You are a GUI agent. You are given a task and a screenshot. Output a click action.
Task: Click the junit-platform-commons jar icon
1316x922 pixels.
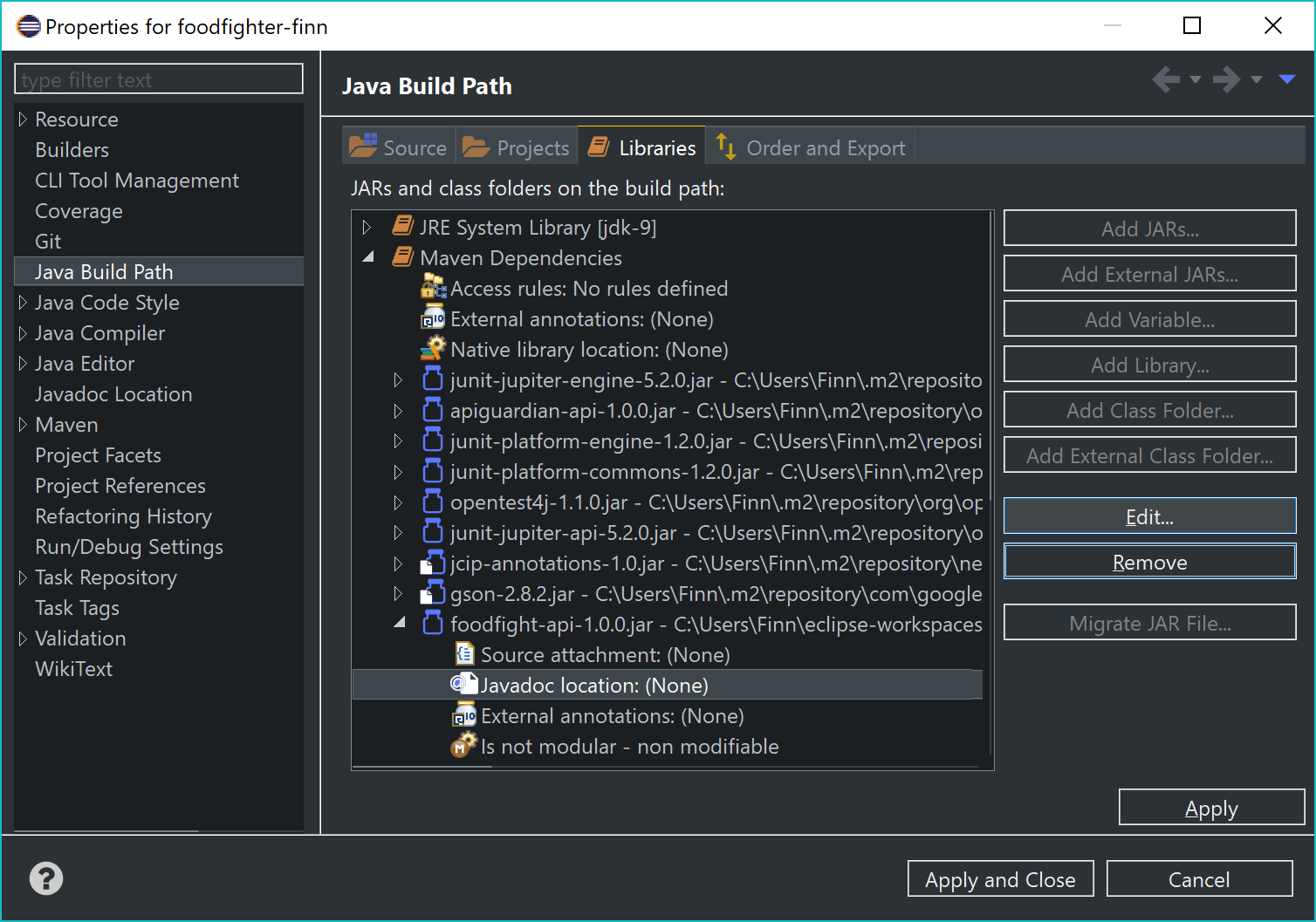click(433, 471)
